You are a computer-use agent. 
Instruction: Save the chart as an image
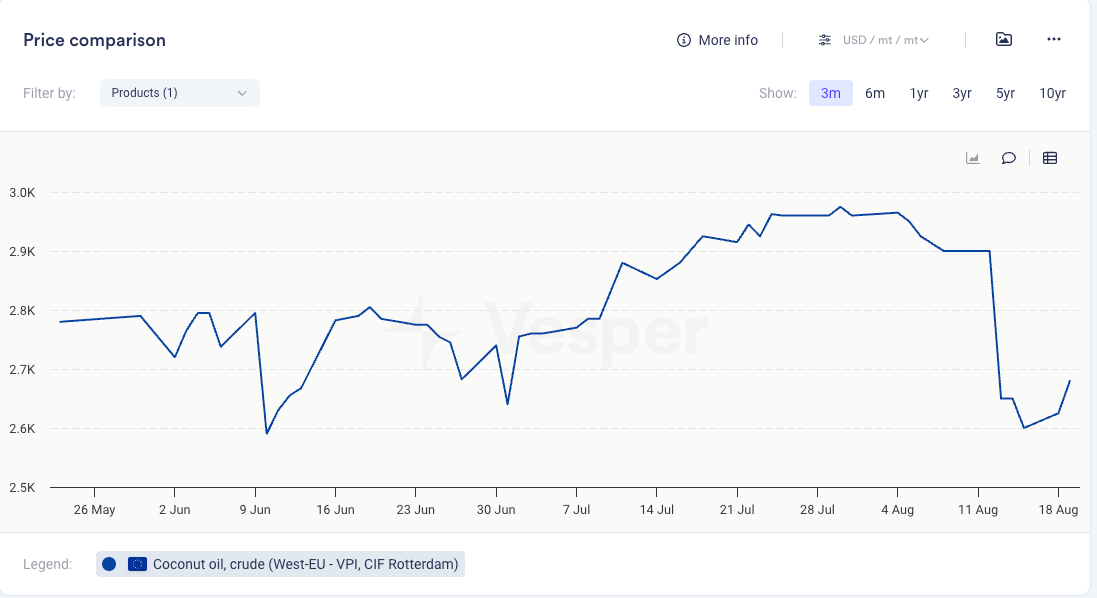pos(1004,40)
